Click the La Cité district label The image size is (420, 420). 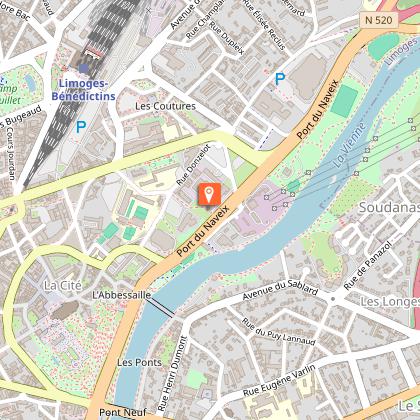[x=63, y=285]
